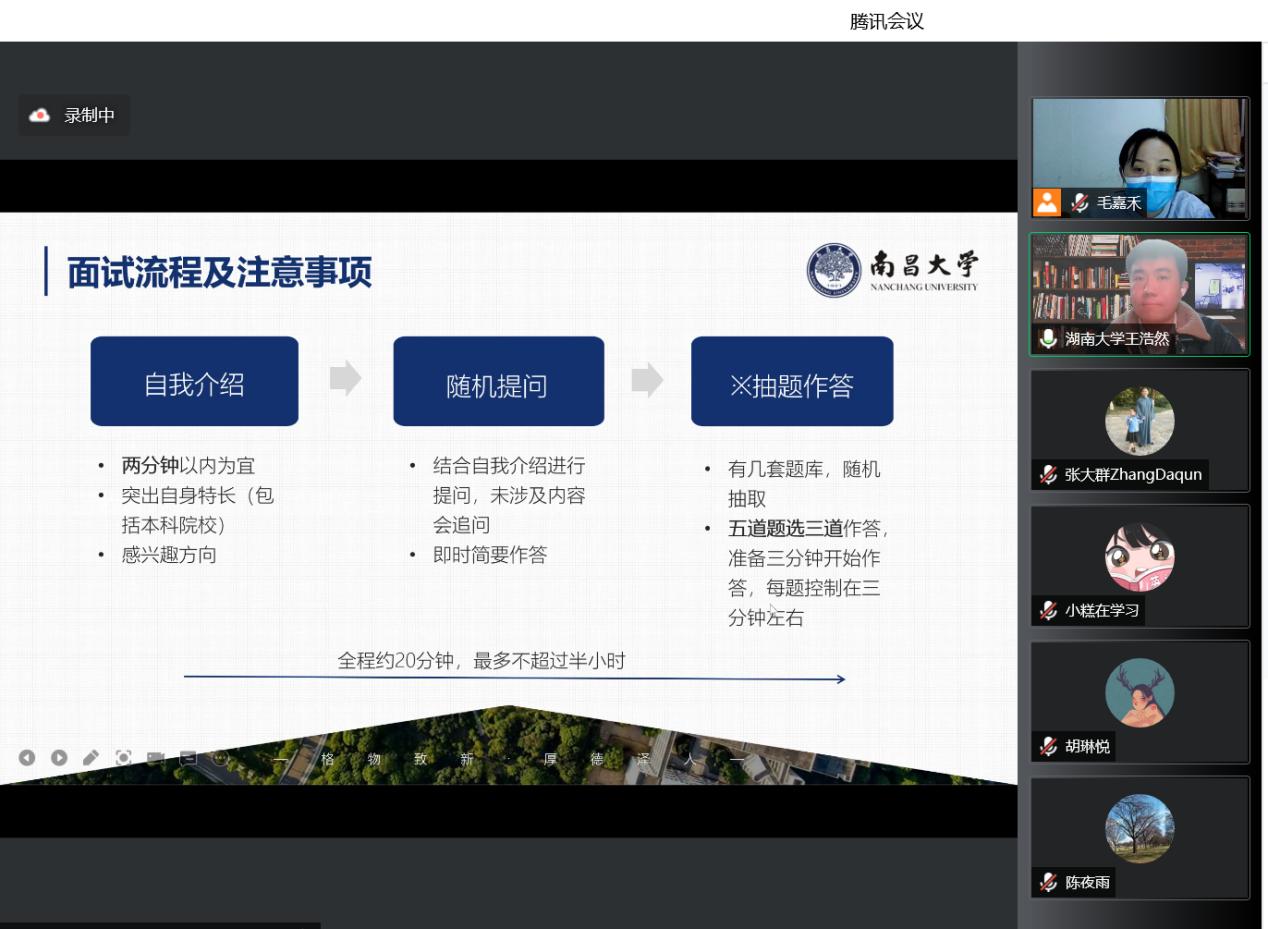1268x929 pixels.
Task: Select 毛嘉禾's video thumbnail
Action: (x=1139, y=150)
